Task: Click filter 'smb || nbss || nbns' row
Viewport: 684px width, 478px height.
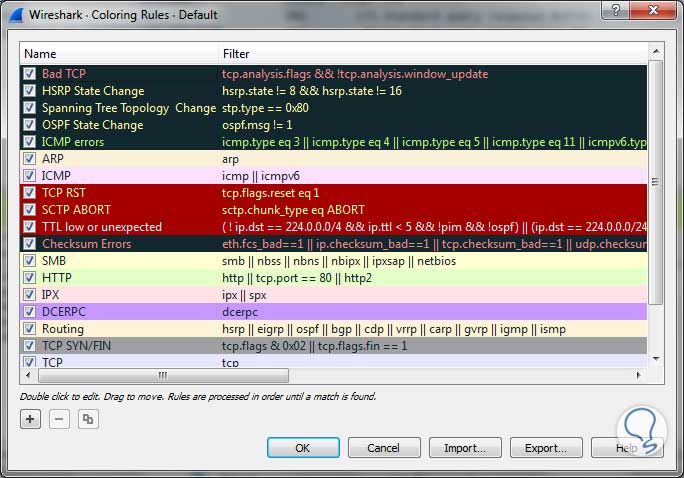Action: pos(339,261)
